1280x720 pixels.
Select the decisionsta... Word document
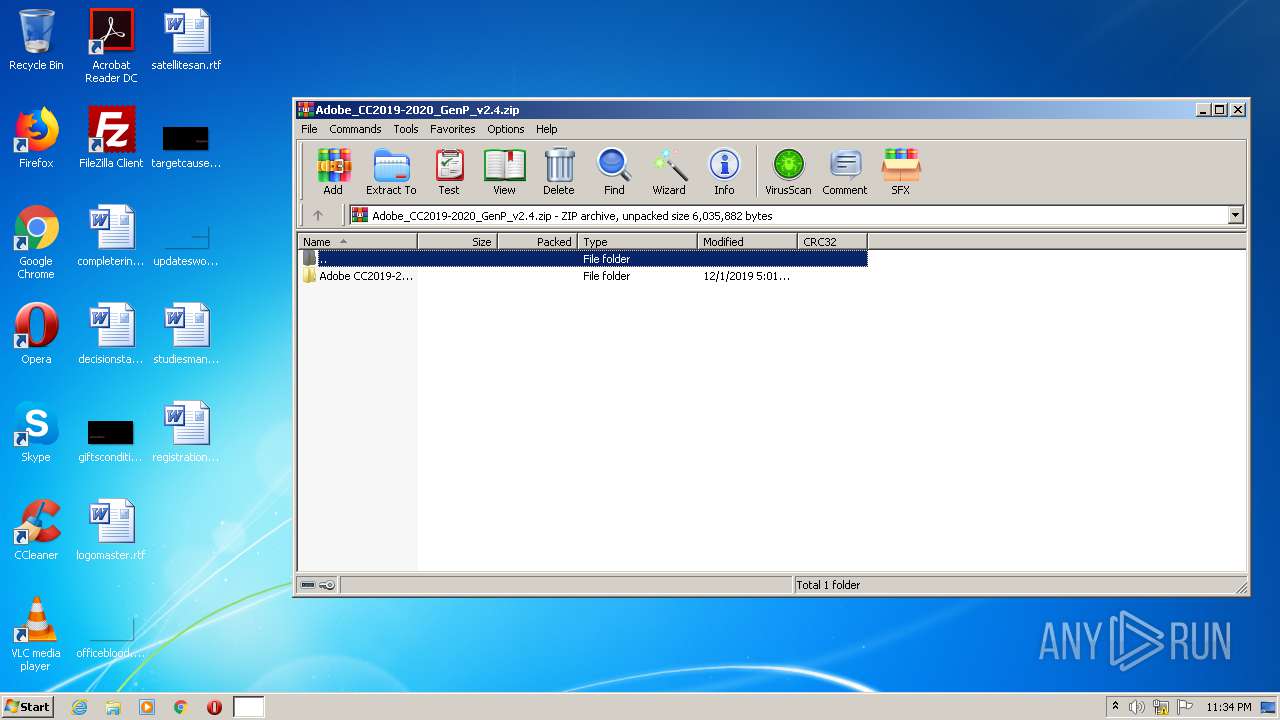[111, 334]
